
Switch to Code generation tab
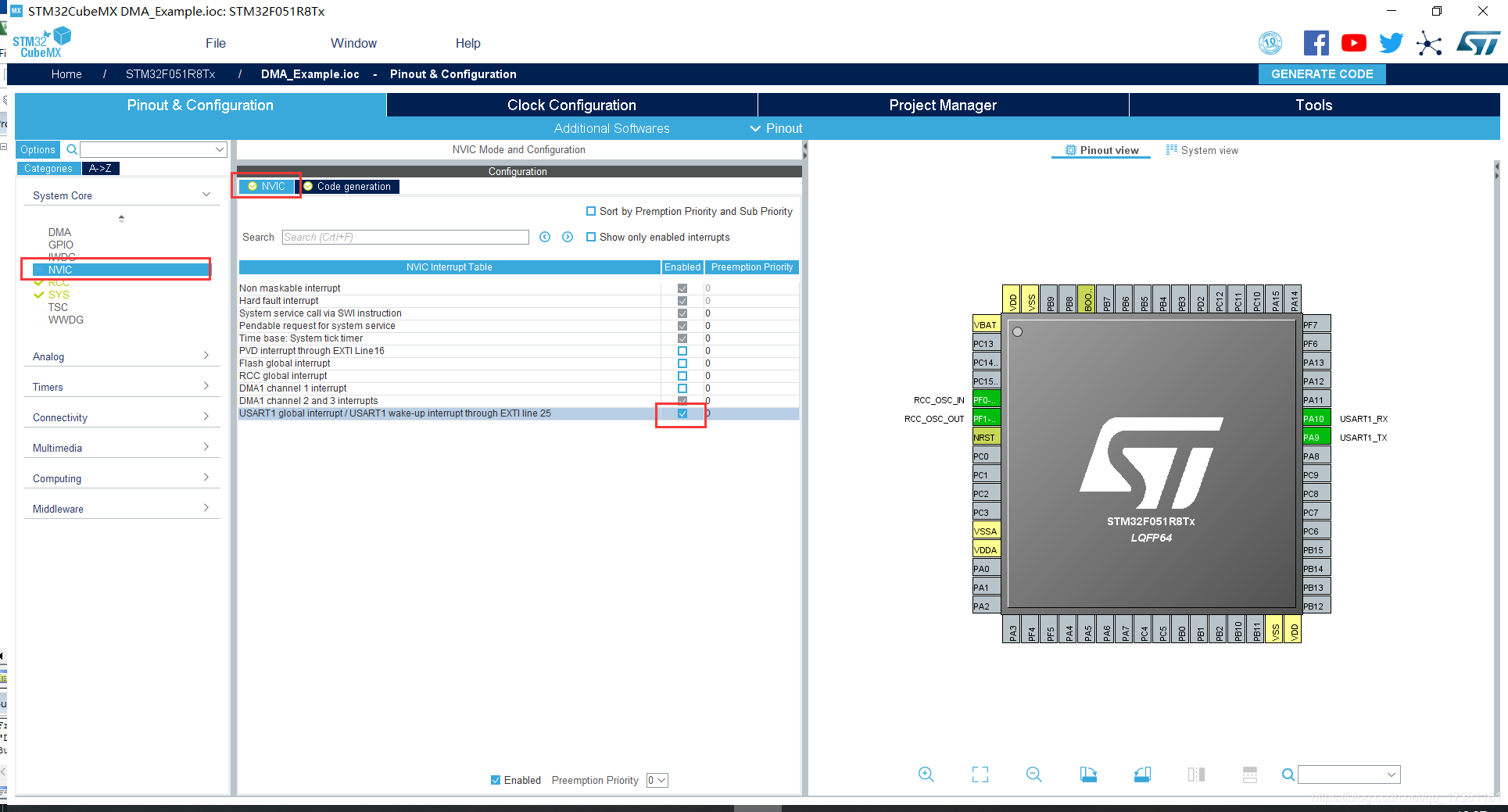point(350,186)
